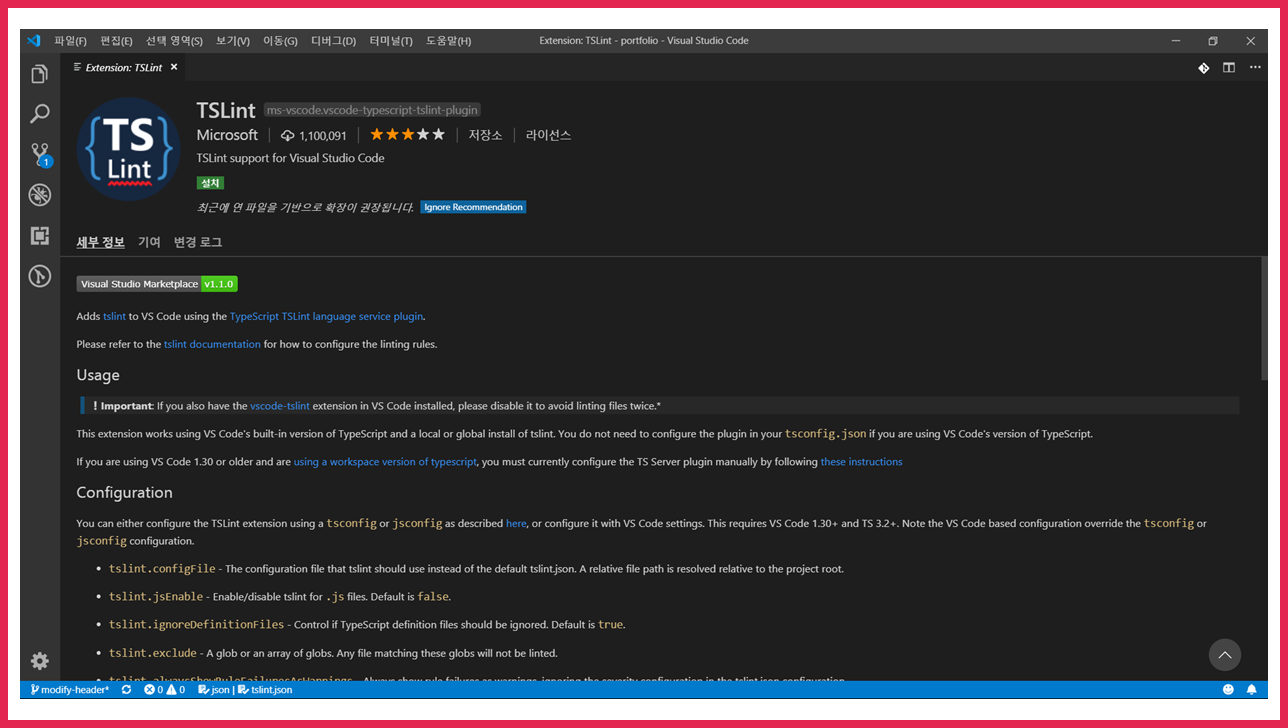1288x728 pixels.
Task: Click the json status bar entry
Action: click(x=213, y=690)
